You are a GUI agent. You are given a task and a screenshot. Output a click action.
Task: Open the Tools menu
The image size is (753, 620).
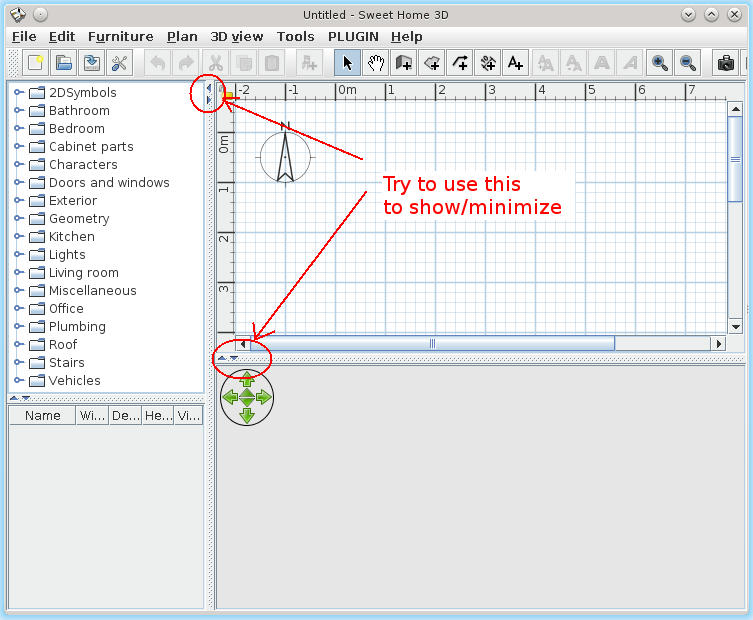[x=295, y=36]
